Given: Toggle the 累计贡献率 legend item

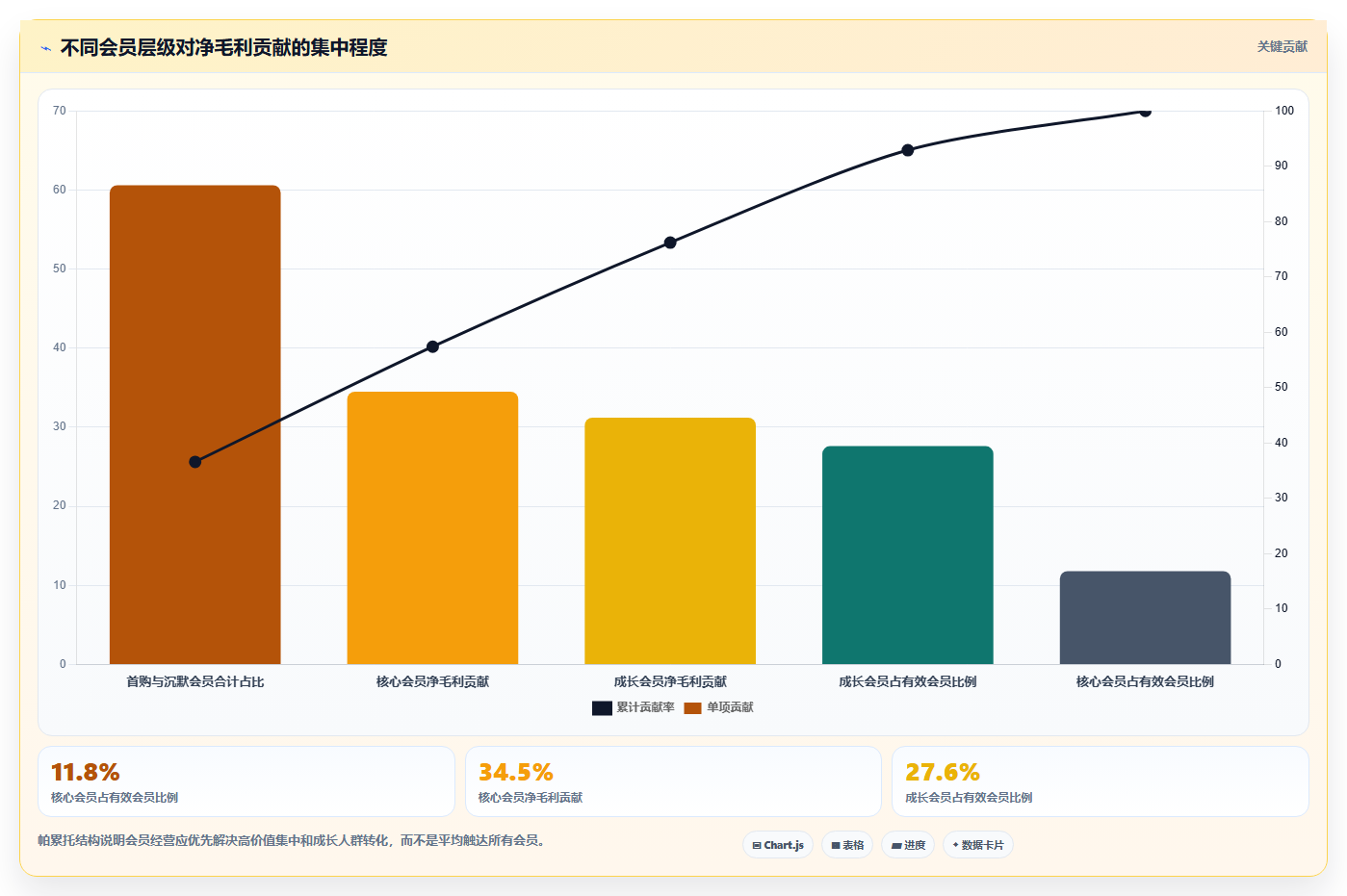Looking at the screenshot, I should pos(634,707).
